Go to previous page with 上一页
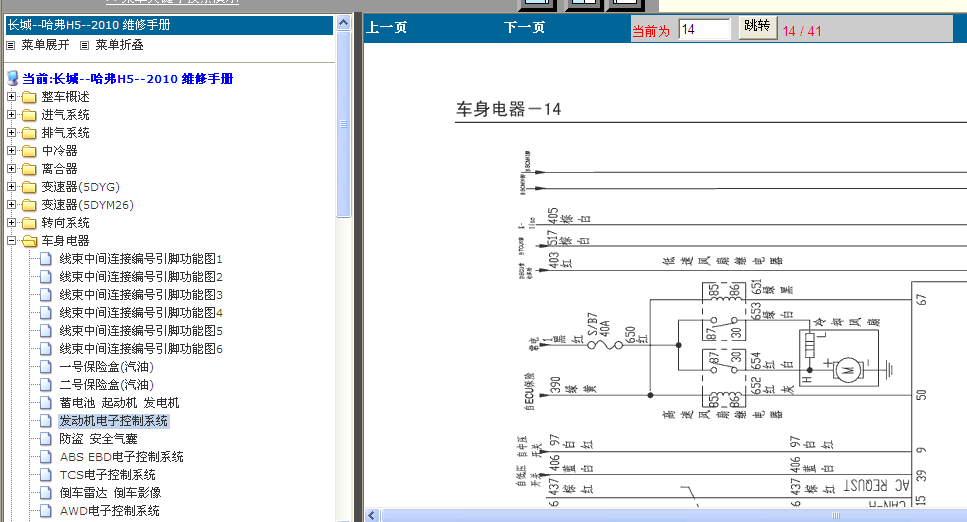Image resolution: width=967 pixels, height=522 pixels. 387,27
